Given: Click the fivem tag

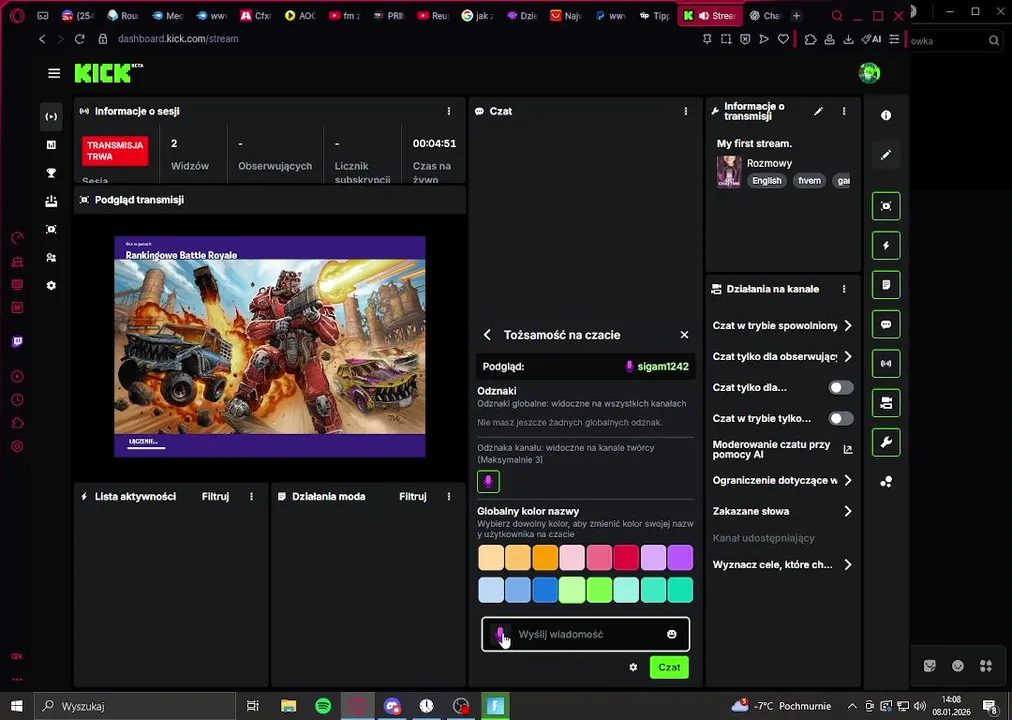Looking at the screenshot, I should coord(809,181).
